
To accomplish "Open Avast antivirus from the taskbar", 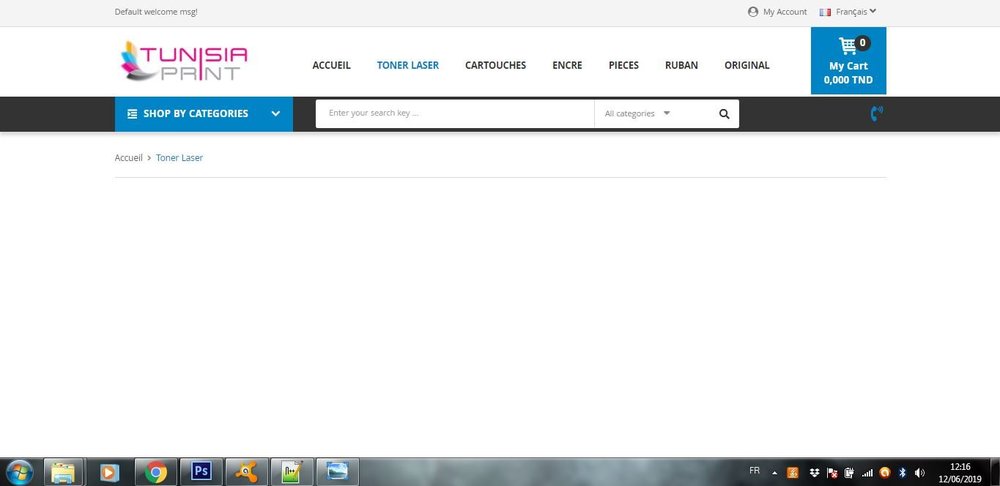I will tap(246, 472).
